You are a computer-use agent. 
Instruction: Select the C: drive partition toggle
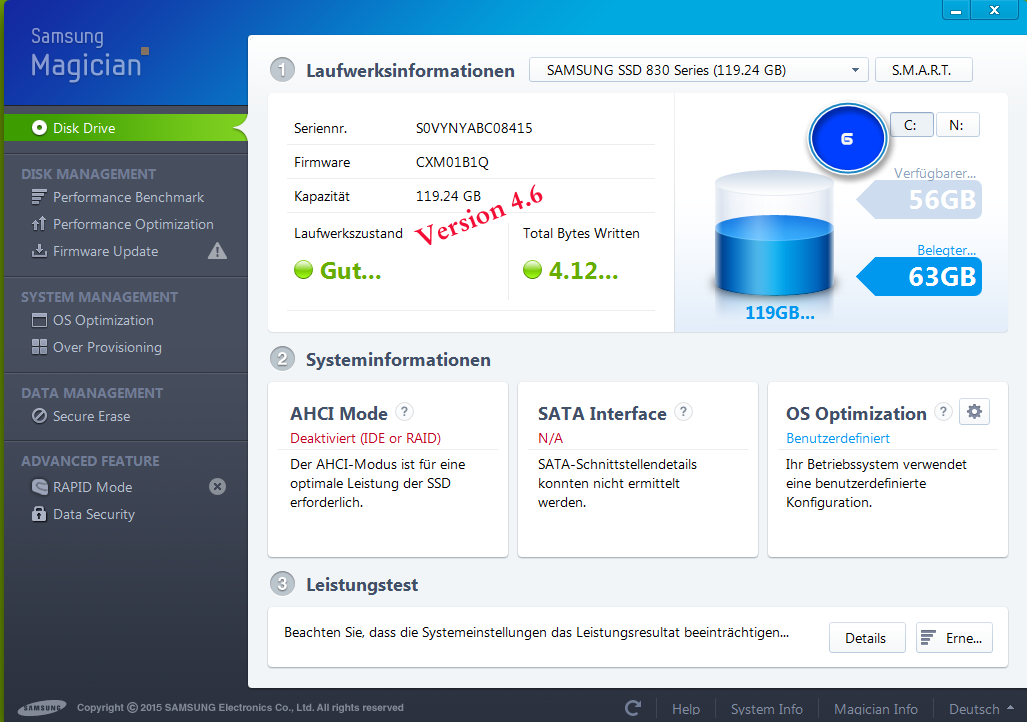[911, 125]
